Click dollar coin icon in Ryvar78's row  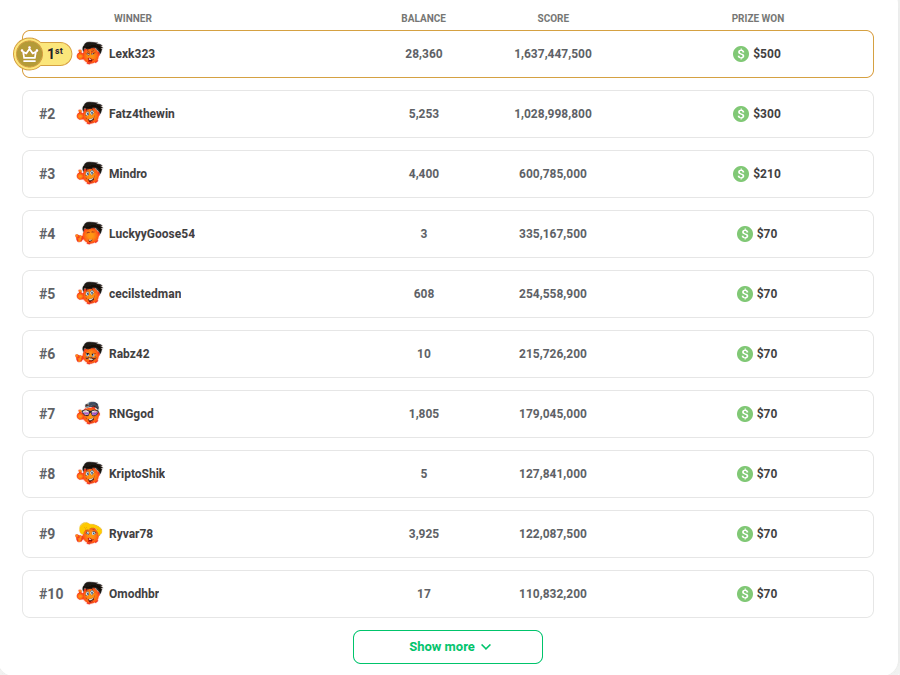coord(744,534)
